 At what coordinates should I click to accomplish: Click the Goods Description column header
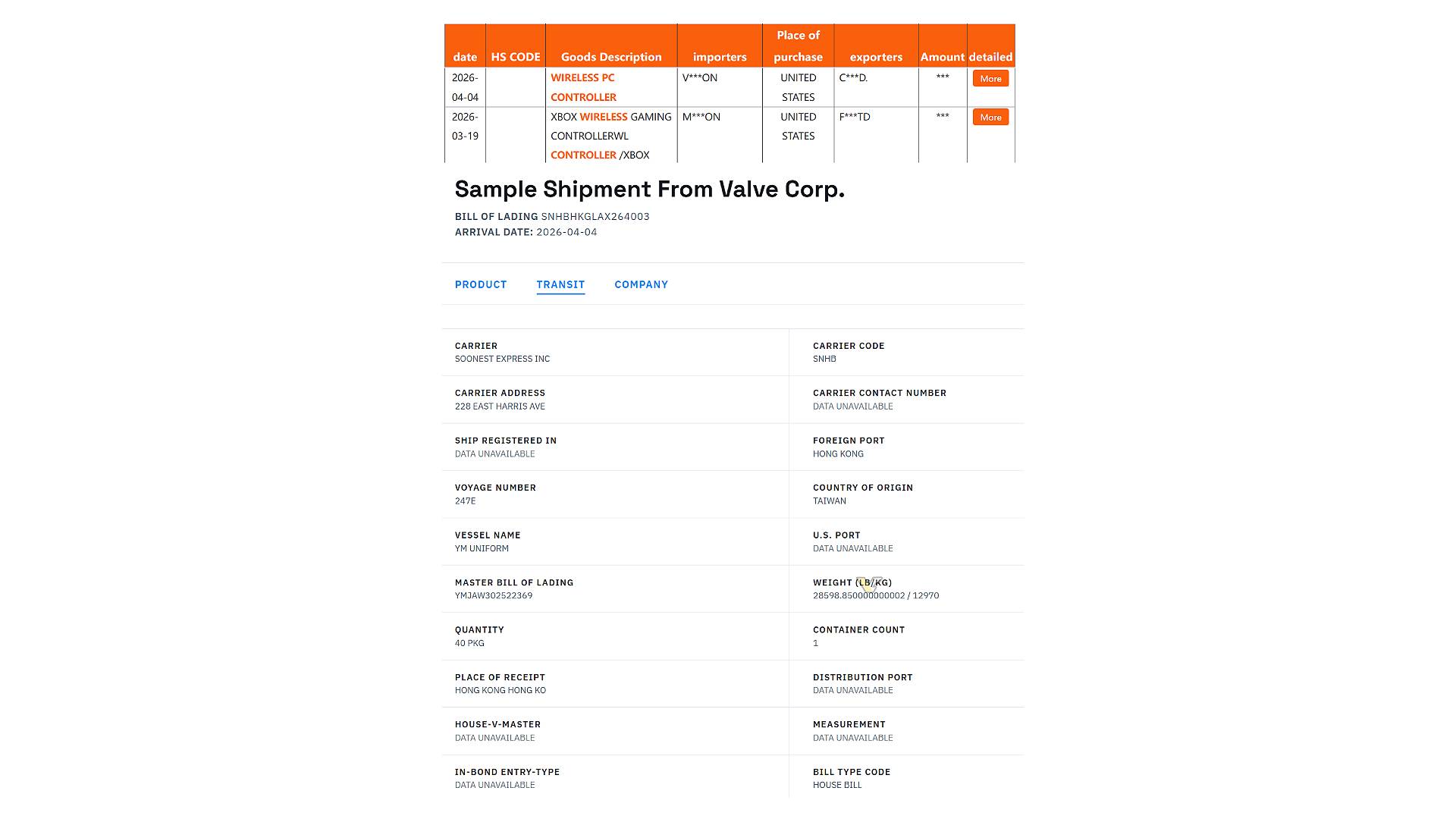coord(610,56)
